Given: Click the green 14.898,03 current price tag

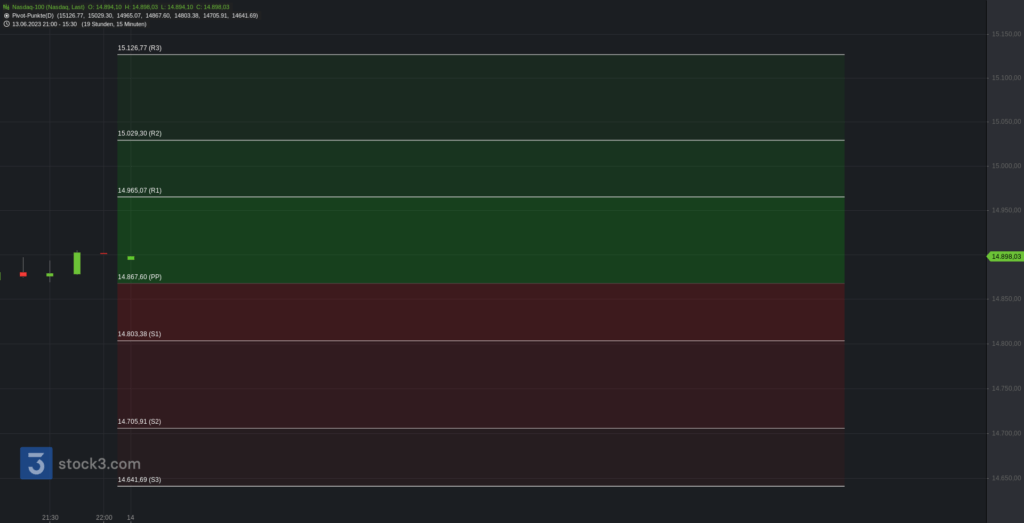Looking at the screenshot, I should [x=1005, y=257].
